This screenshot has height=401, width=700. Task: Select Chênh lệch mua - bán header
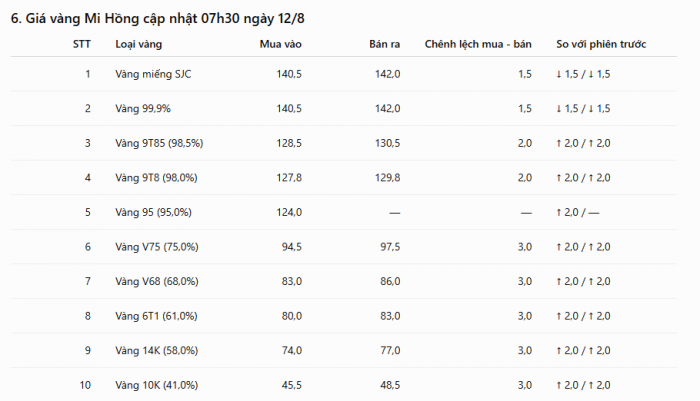(478, 44)
